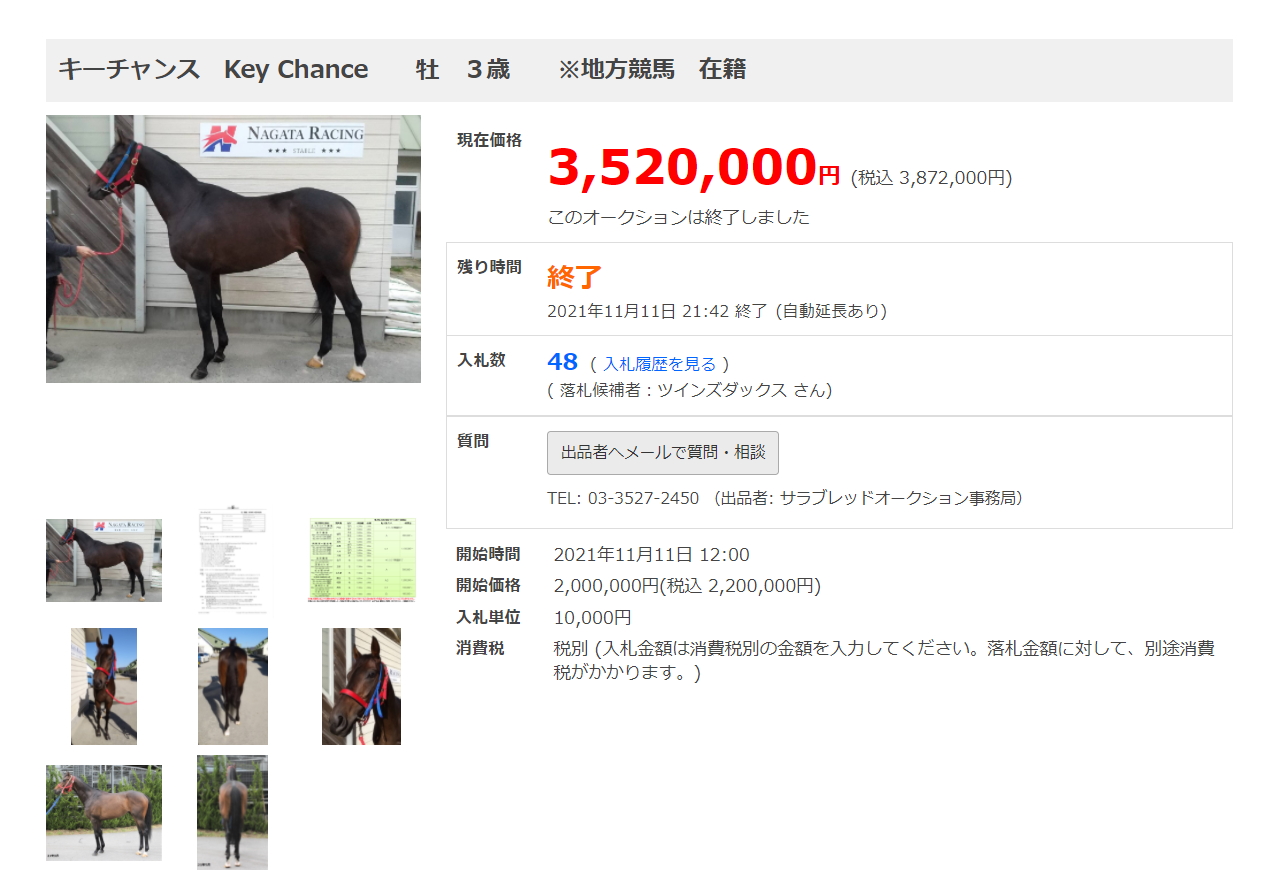Open the green table sheet thumbnail
1280x870 pixels.
pos(362,560)
